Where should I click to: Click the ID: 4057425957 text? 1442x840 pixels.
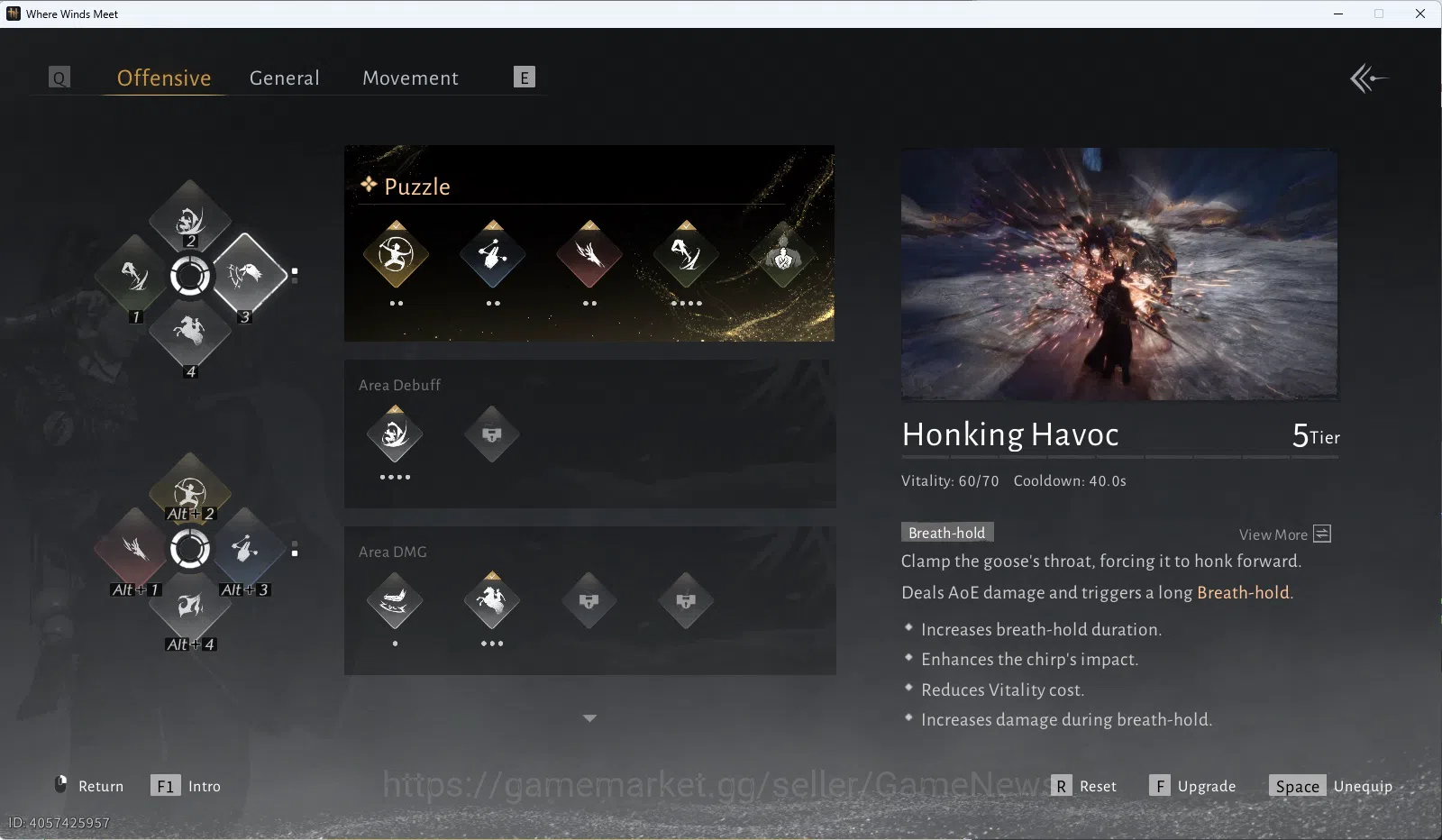click(x=59, y=823)
